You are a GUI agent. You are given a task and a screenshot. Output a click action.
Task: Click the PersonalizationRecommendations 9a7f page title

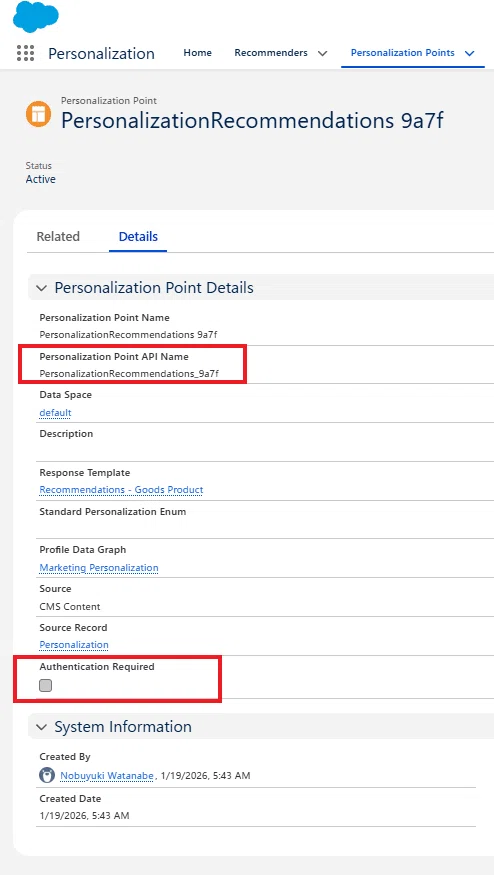click(x=252, y=120)
